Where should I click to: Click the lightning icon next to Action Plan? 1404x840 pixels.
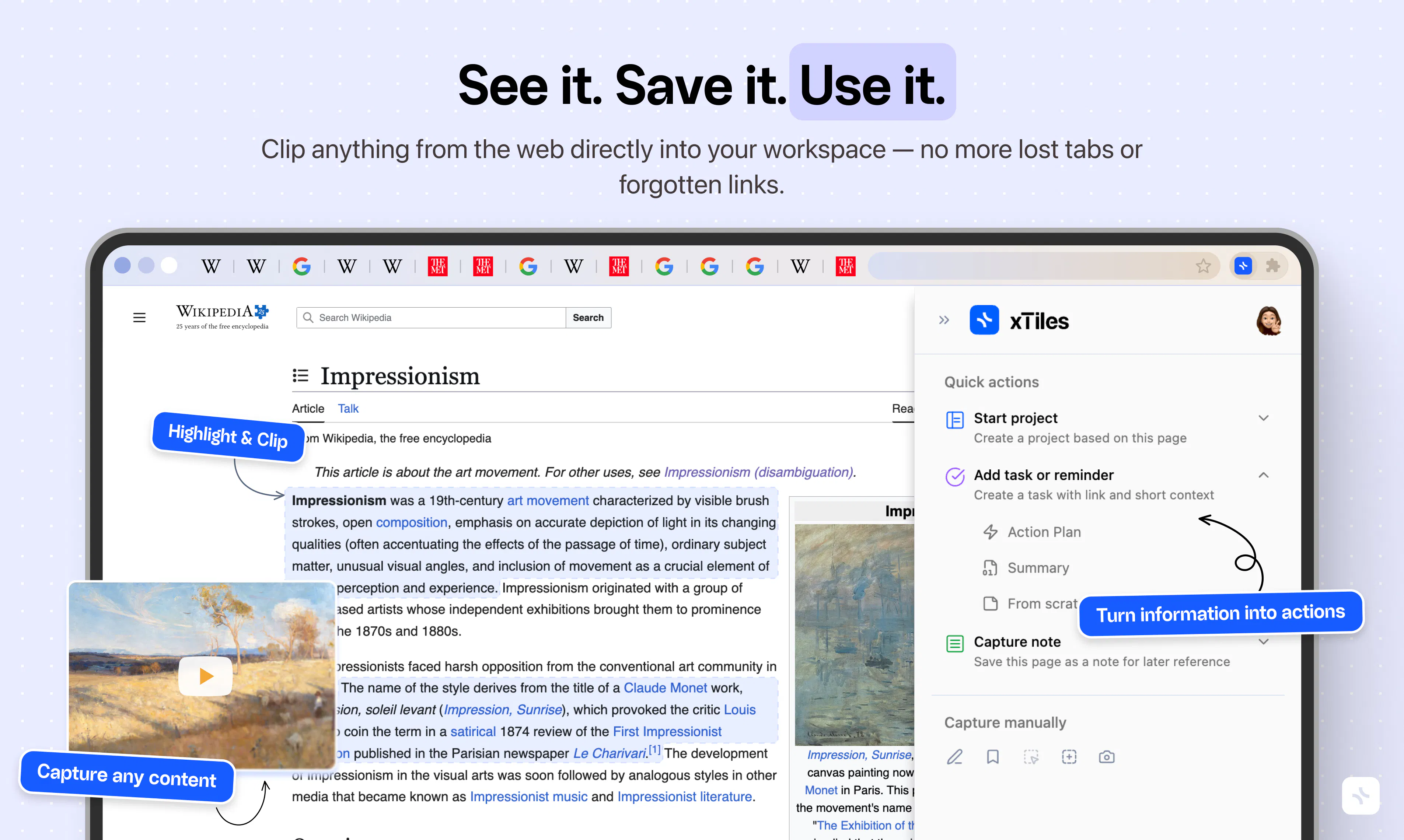point(990,532)
